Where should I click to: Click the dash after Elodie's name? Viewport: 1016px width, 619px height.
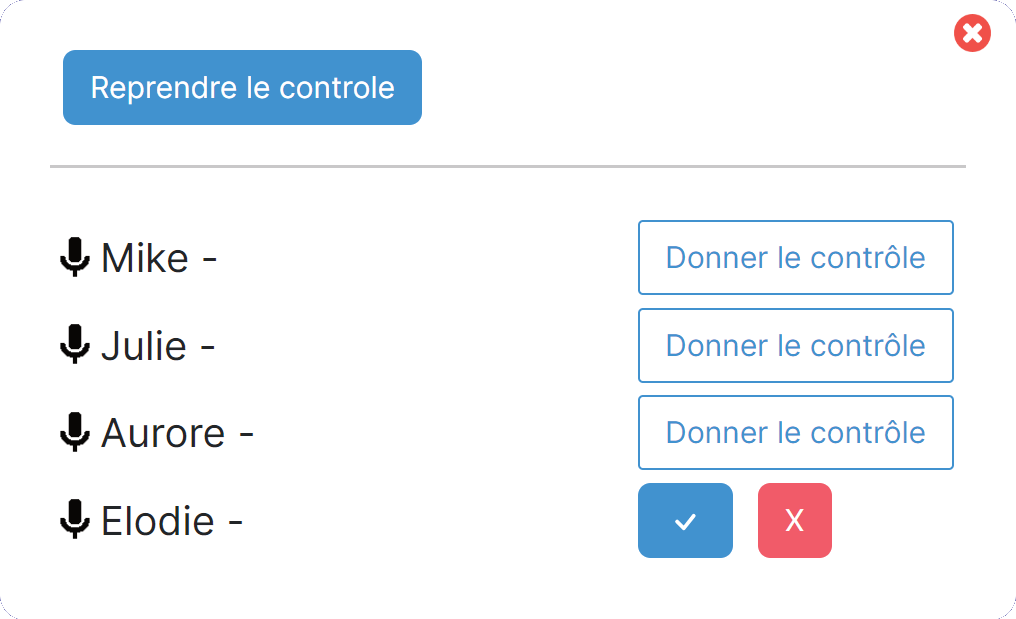click(x=235, y=522)
